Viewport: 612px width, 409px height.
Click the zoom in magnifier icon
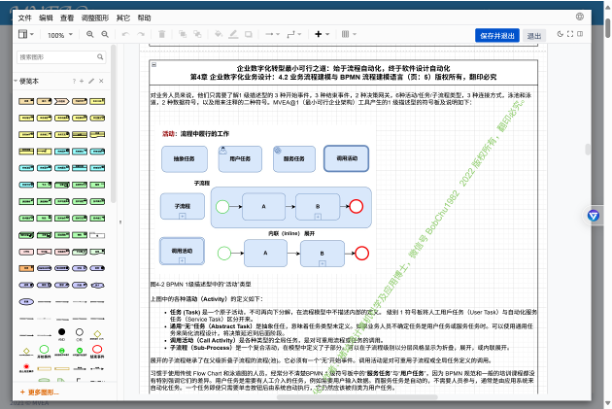pos(90,34)
